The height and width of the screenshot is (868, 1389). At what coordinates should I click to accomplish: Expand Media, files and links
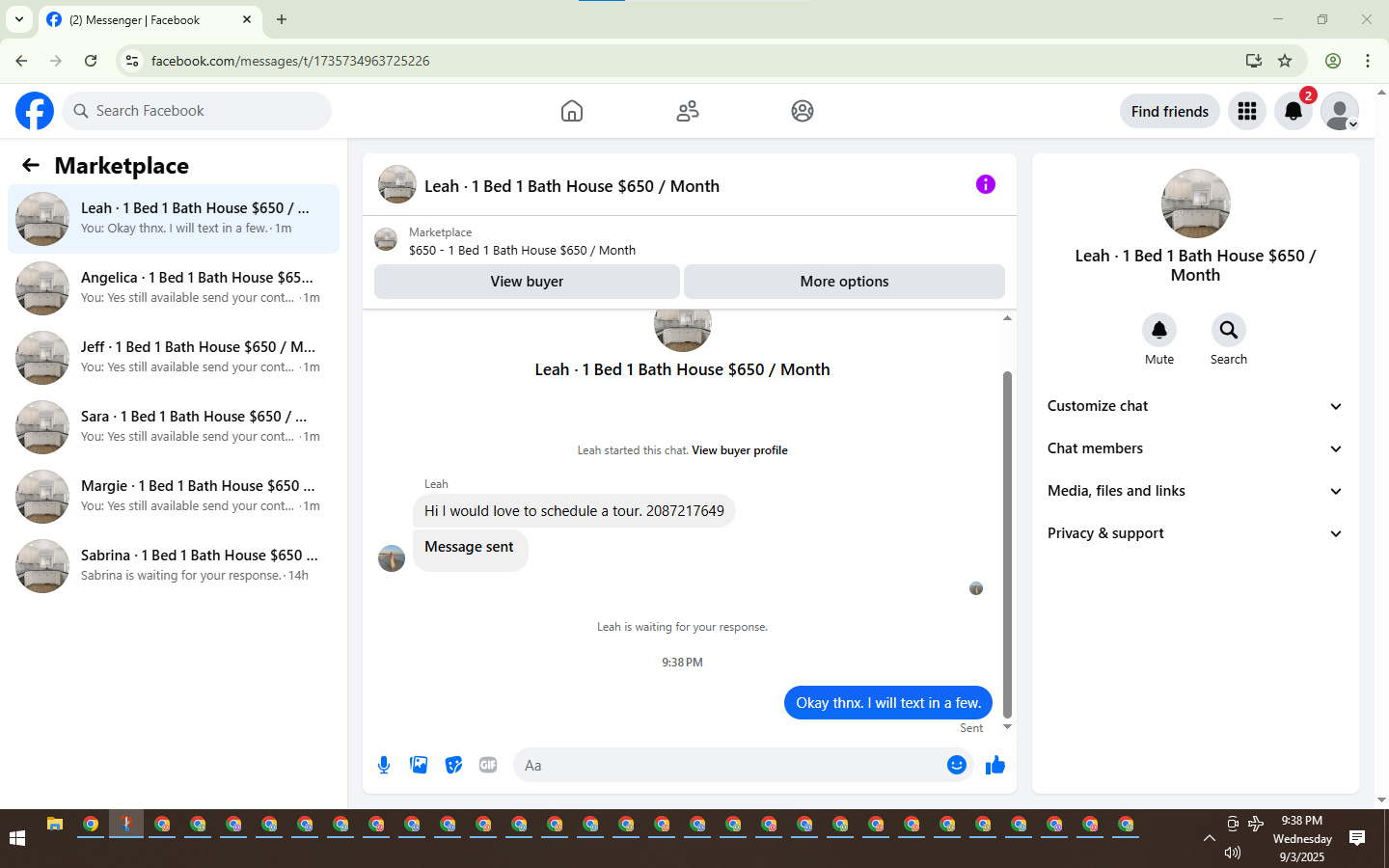[1195, 491]
